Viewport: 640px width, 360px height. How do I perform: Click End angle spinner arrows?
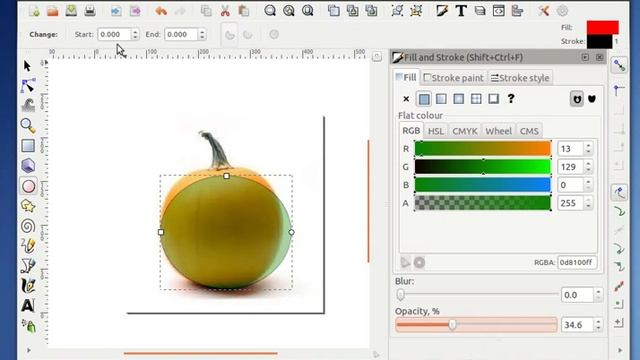point(202,34)
